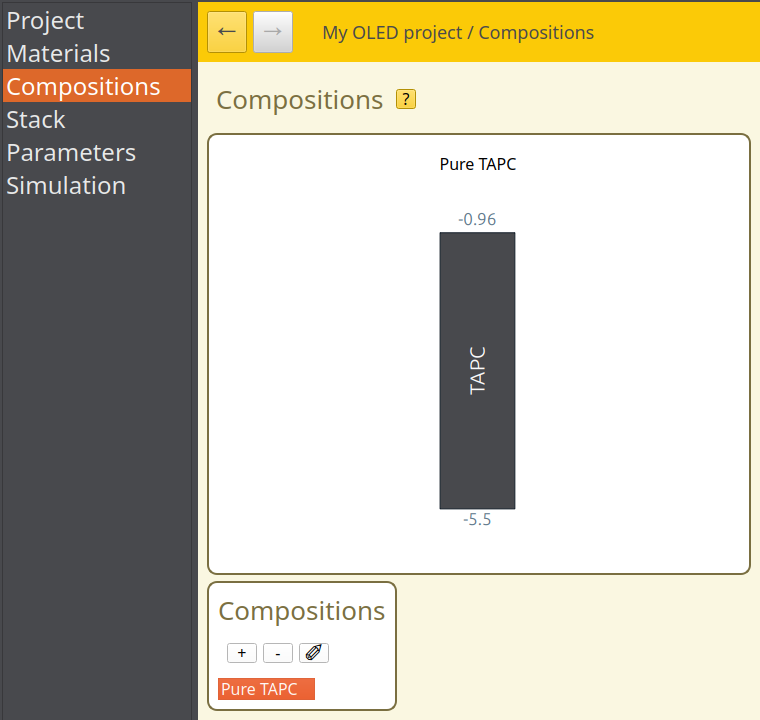Navigate to the Simulation section
Image resolution: width=760 pixels, height=720 pixels.
pos(66,186)
